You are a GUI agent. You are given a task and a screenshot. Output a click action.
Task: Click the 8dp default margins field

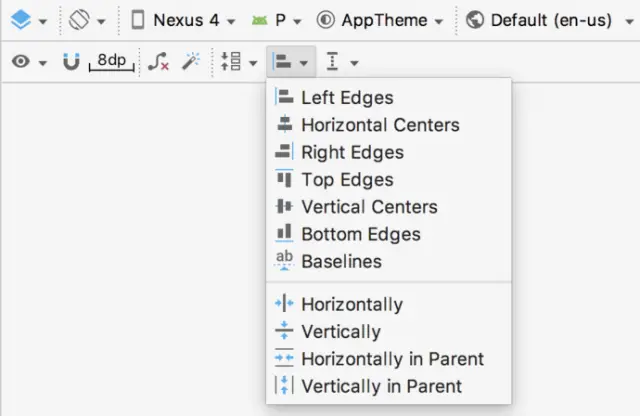[x=111, y=62]
